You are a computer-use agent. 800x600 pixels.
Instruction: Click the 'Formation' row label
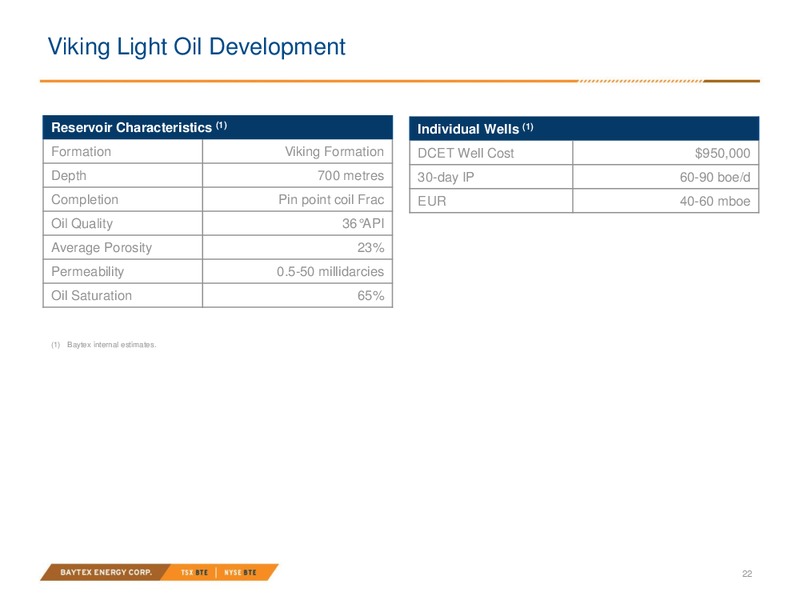tap(81, 152)
